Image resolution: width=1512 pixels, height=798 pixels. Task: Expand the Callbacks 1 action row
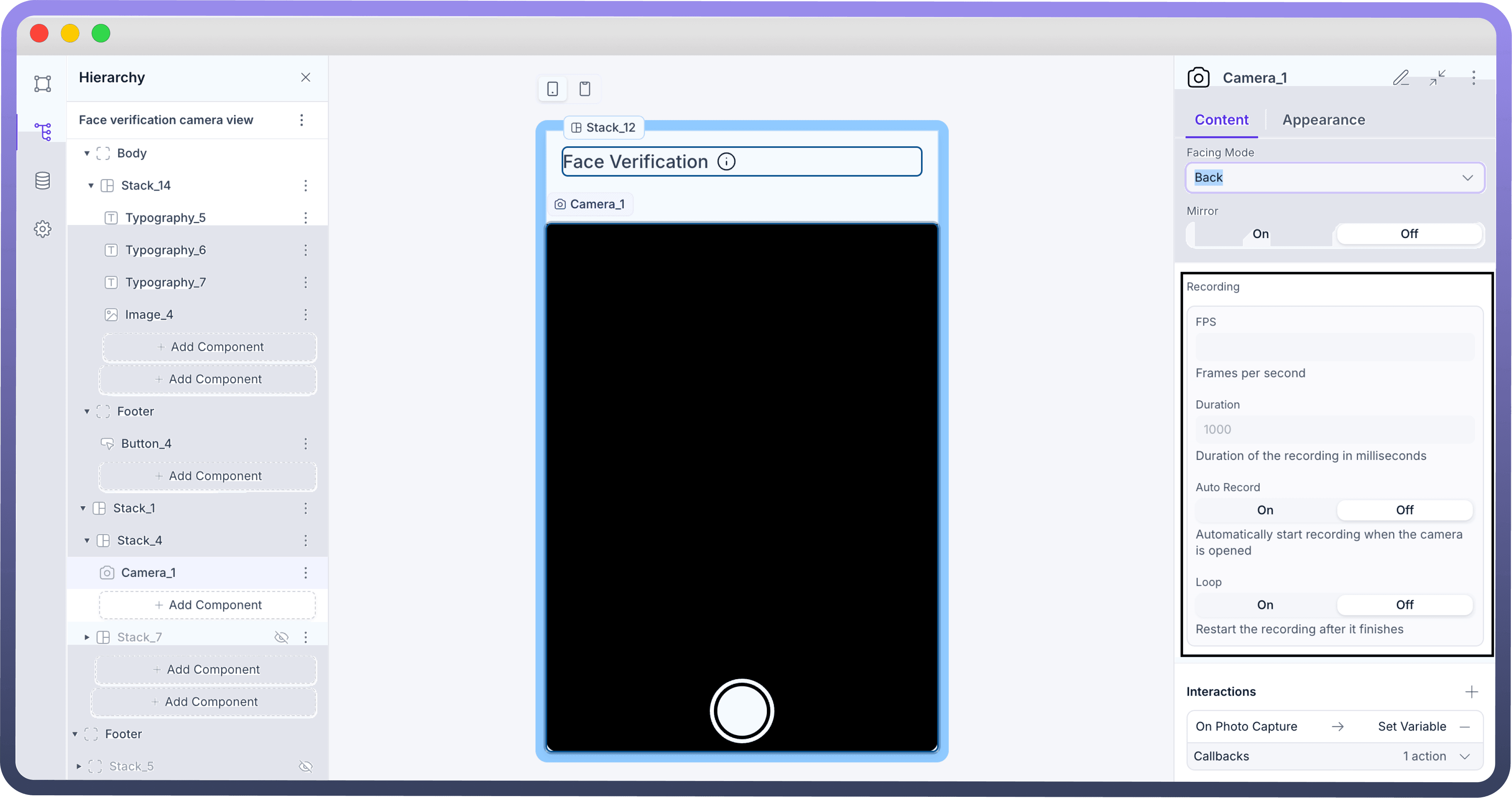[x=1464, y=756]
